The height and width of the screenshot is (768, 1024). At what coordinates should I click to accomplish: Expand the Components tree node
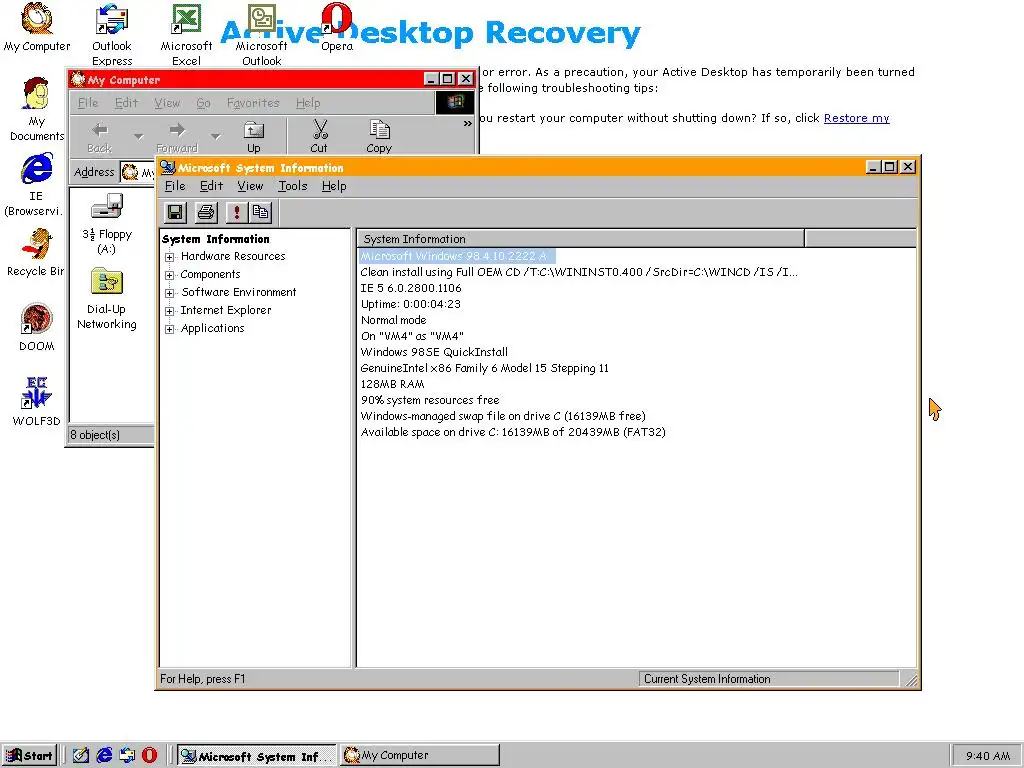point(170,275)
